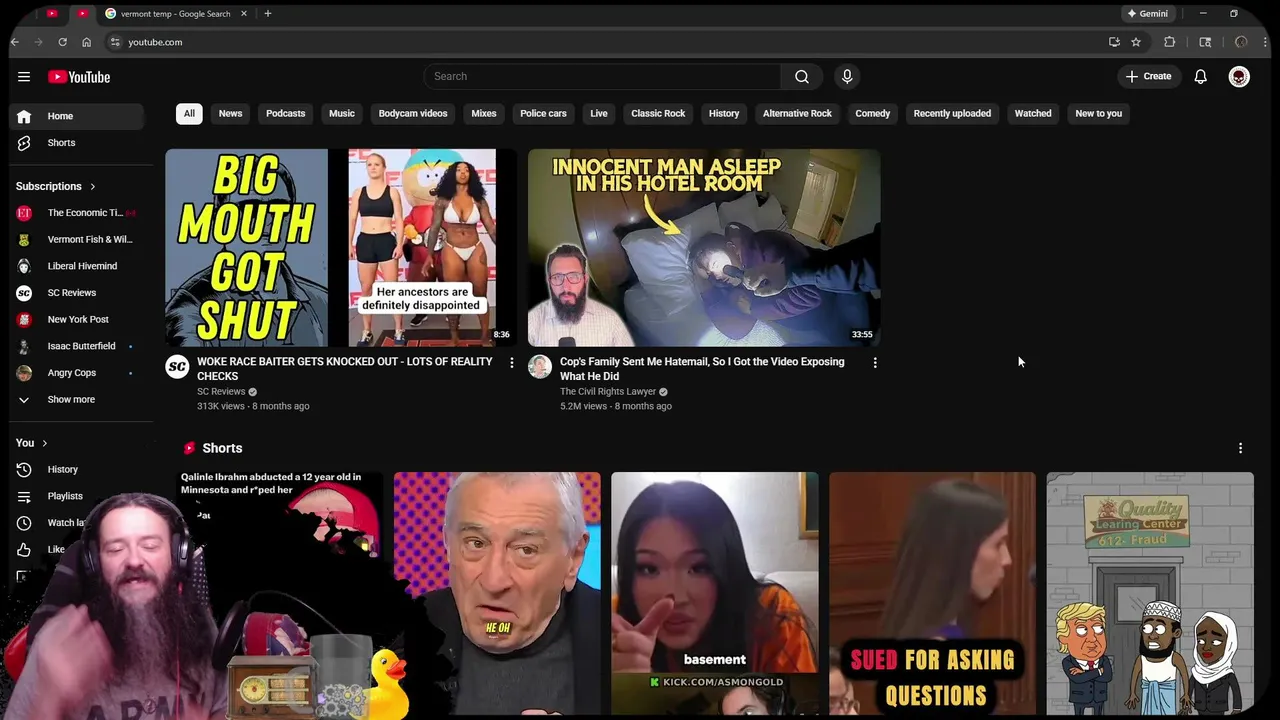Image resolution: width=1280 pixels, height=720 pixels.
Task: Expand the You section chevron
Action: (x=44, y=443)
